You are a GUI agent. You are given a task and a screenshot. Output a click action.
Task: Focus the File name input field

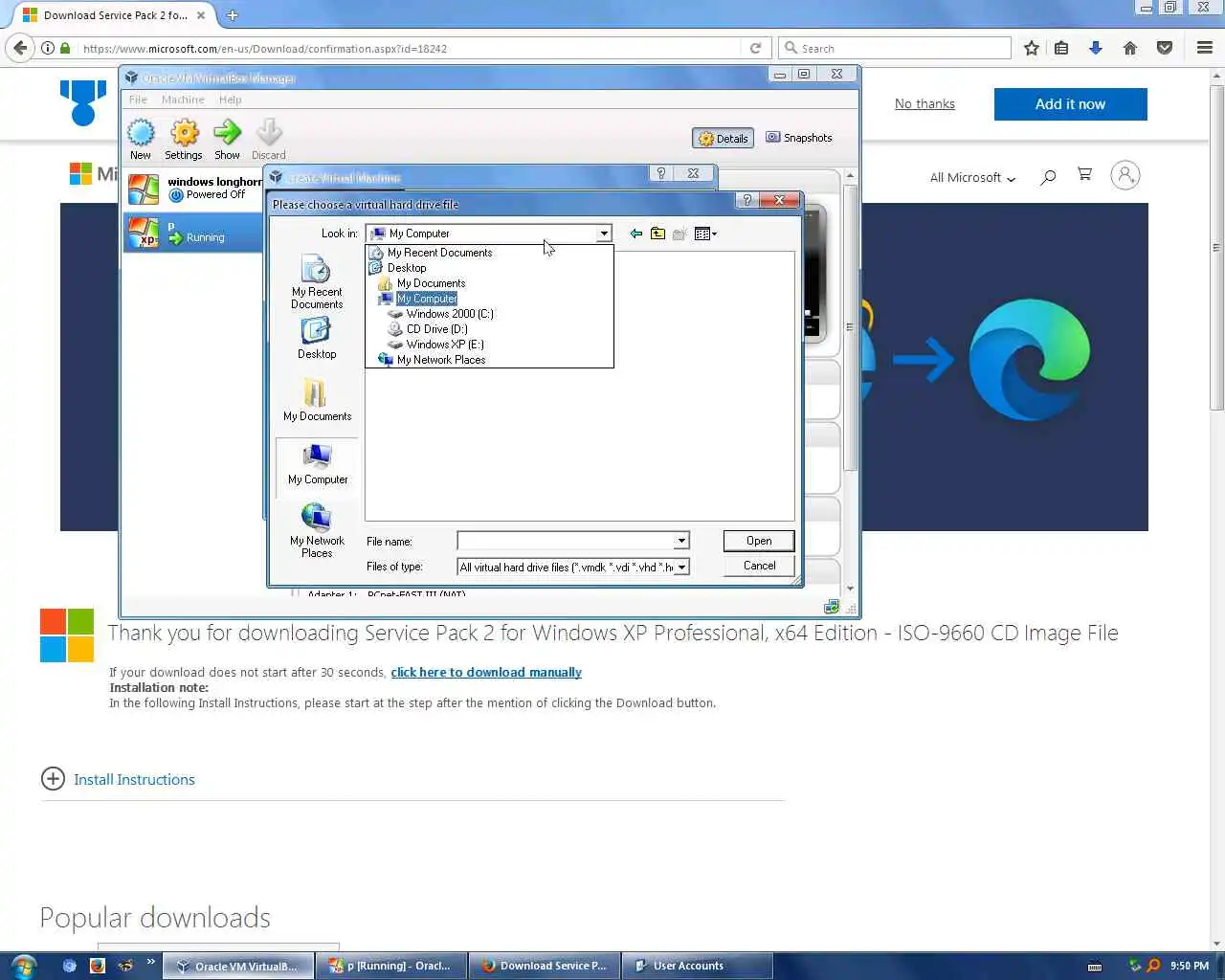[566, 541]
